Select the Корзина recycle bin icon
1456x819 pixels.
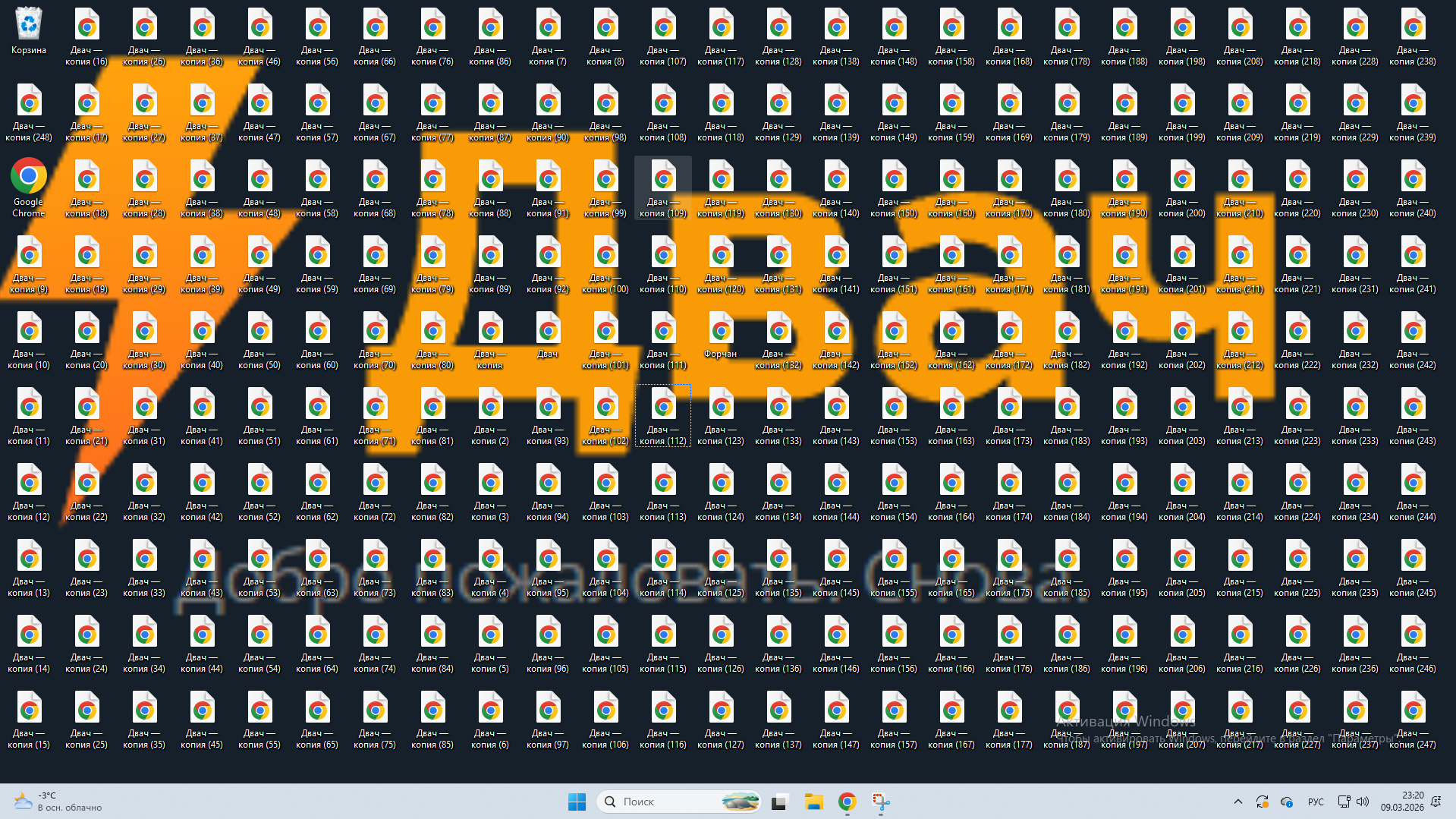(29, 32)
